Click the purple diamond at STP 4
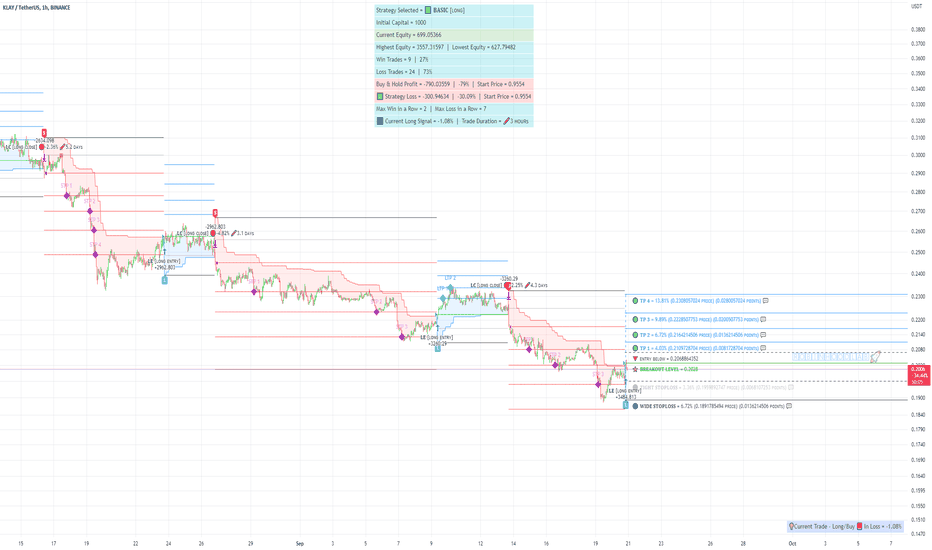 pyautogui.click(x=96, y=254)
